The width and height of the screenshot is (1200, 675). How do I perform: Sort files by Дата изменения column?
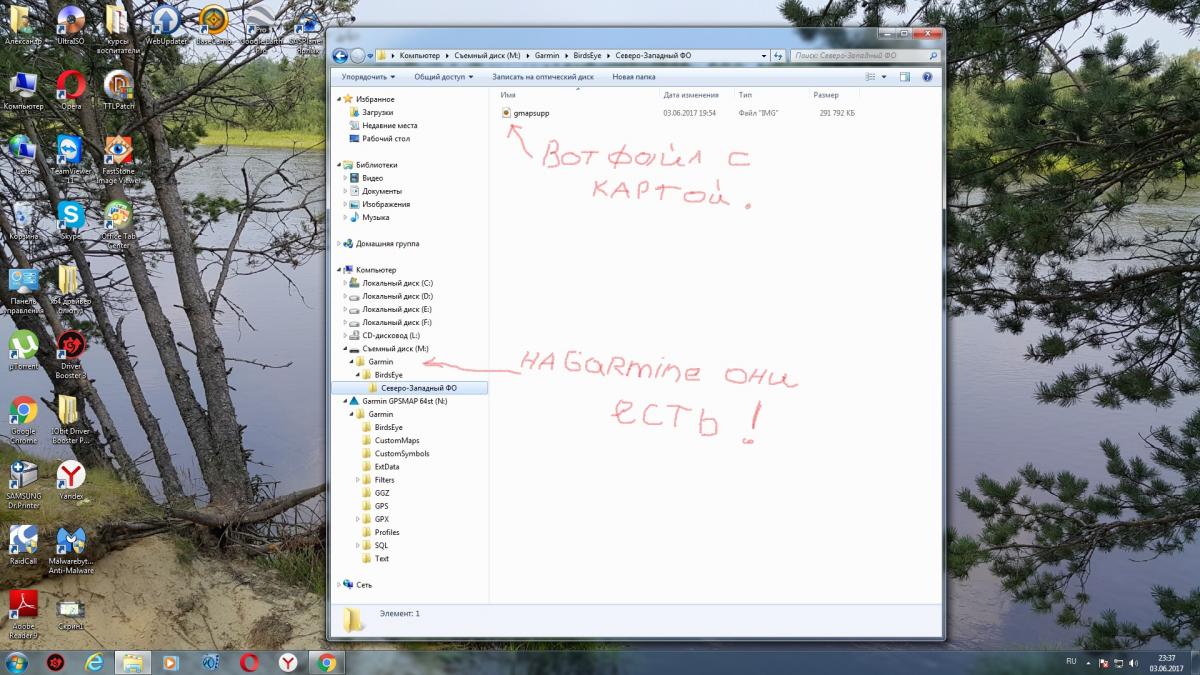click(x=689, y=95)
